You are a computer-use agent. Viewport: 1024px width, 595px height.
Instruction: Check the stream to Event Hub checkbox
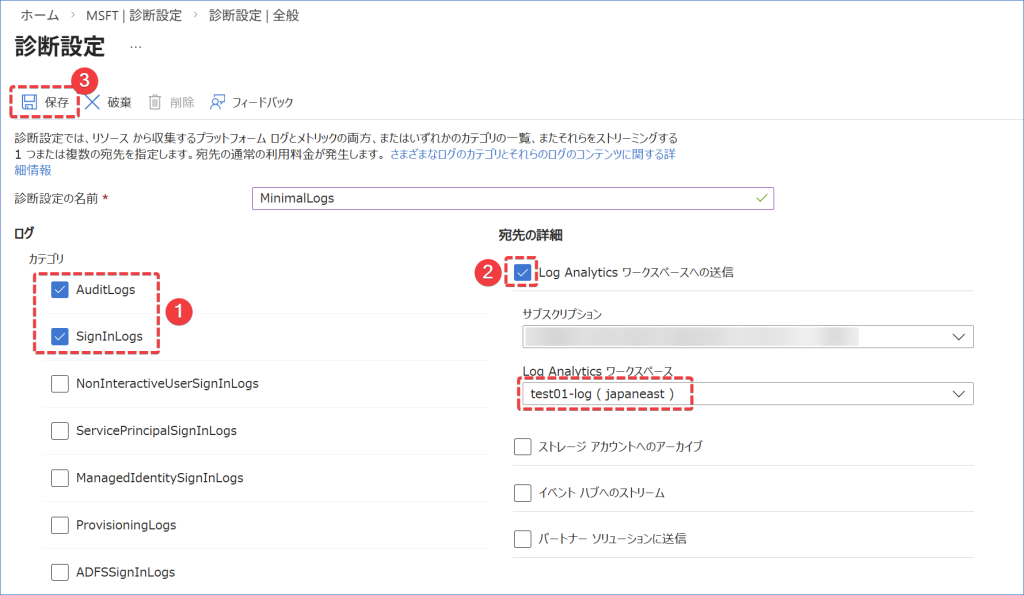click(522, 493)
